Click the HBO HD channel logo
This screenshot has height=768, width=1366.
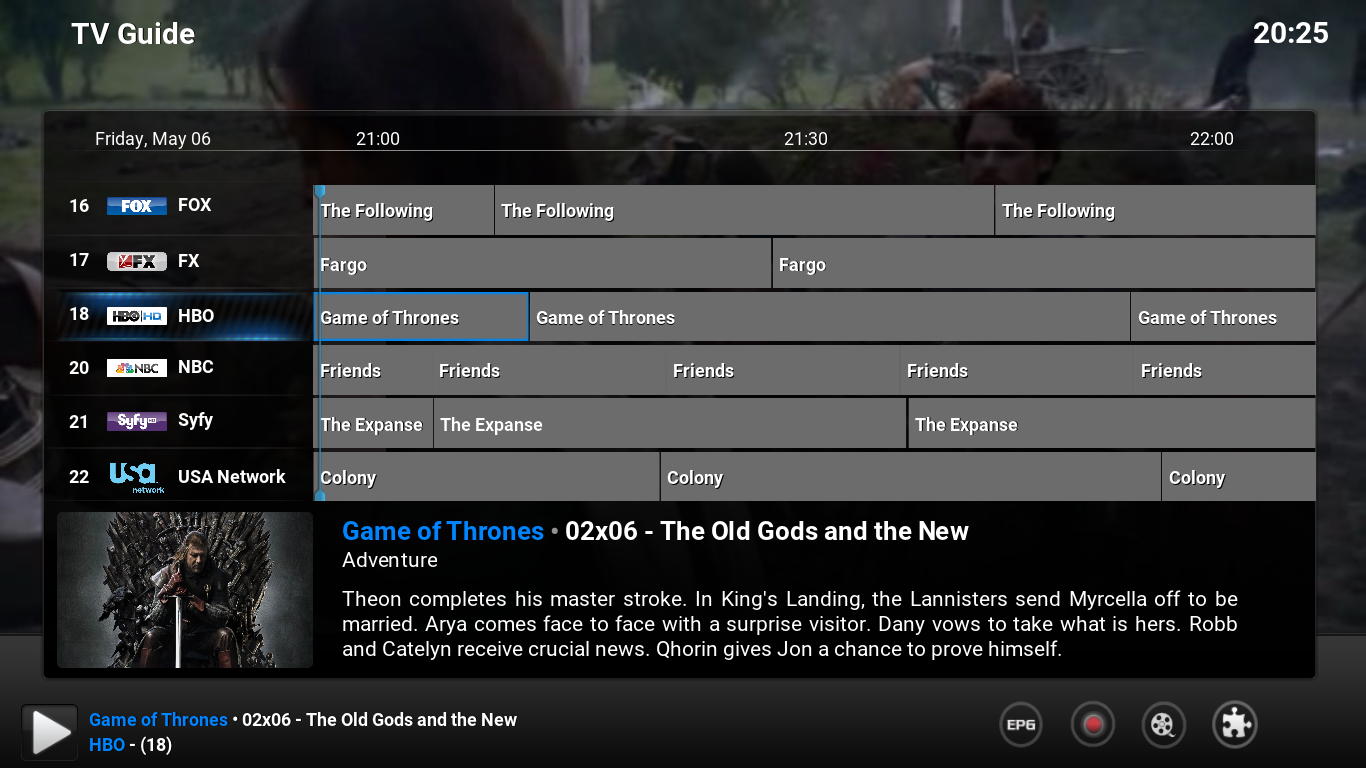(137, 315)
